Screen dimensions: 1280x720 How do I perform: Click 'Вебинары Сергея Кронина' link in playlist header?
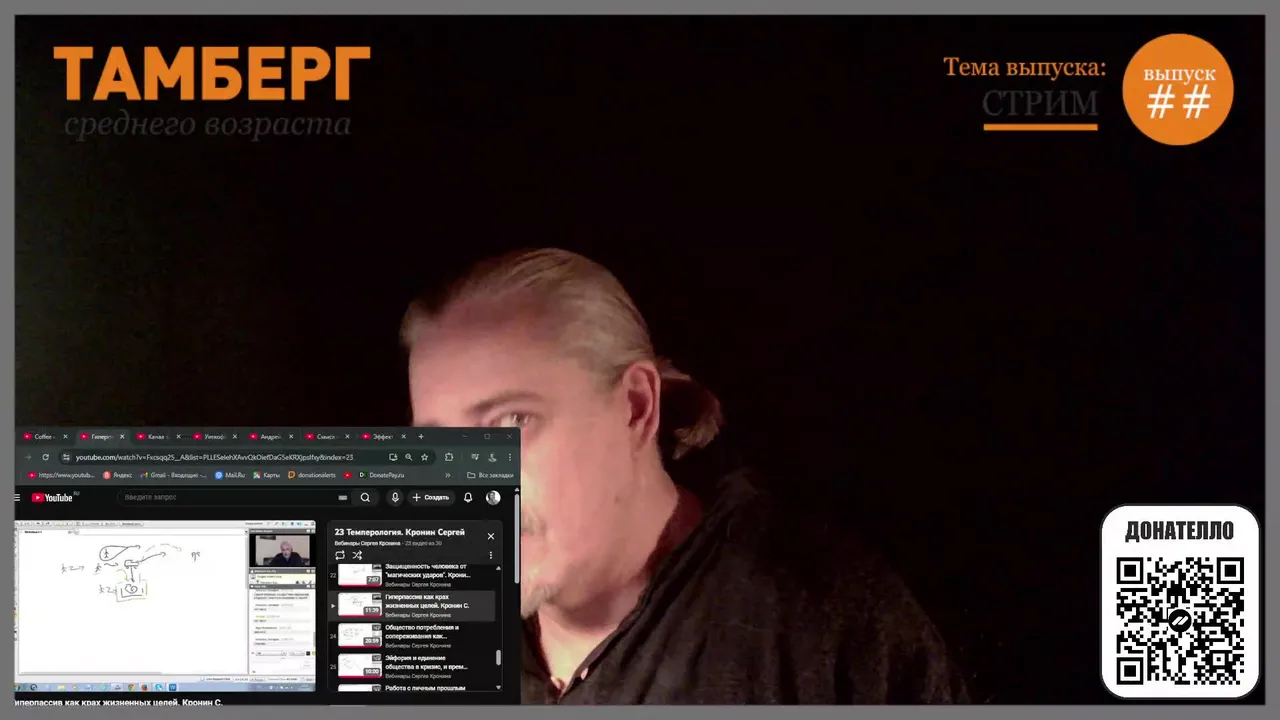click(367, 543)
